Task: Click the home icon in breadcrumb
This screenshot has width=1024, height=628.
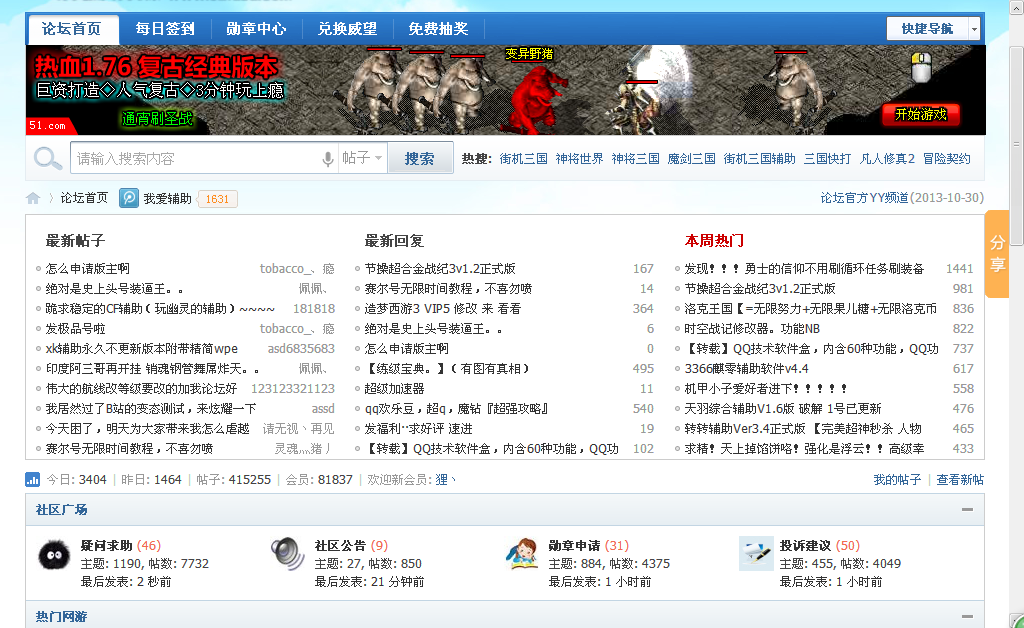Action: 33,198
